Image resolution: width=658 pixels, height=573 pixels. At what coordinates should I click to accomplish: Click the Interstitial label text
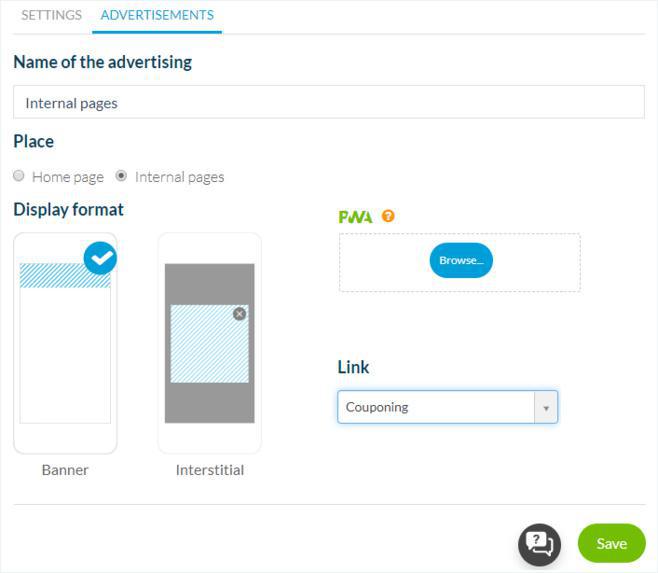click(x=209, y=469)
